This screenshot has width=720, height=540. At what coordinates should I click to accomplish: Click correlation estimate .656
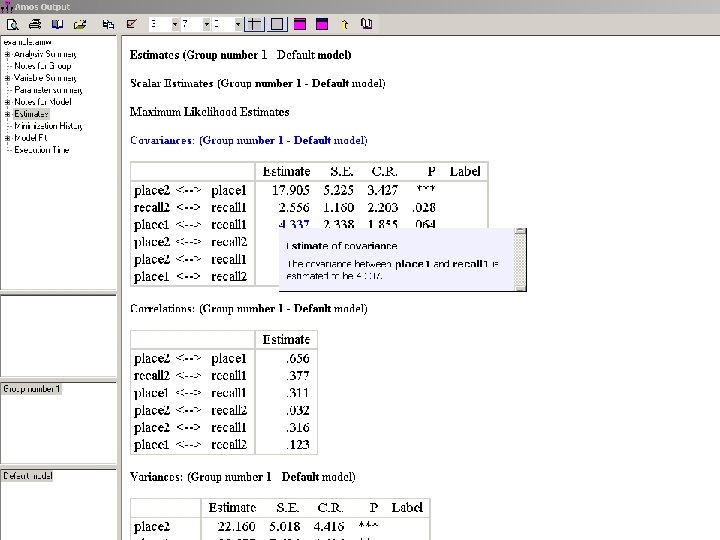point(298,359)
